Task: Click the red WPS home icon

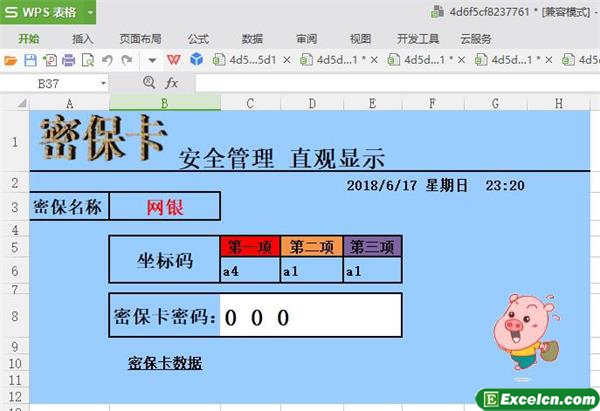Action: (174, 60)
